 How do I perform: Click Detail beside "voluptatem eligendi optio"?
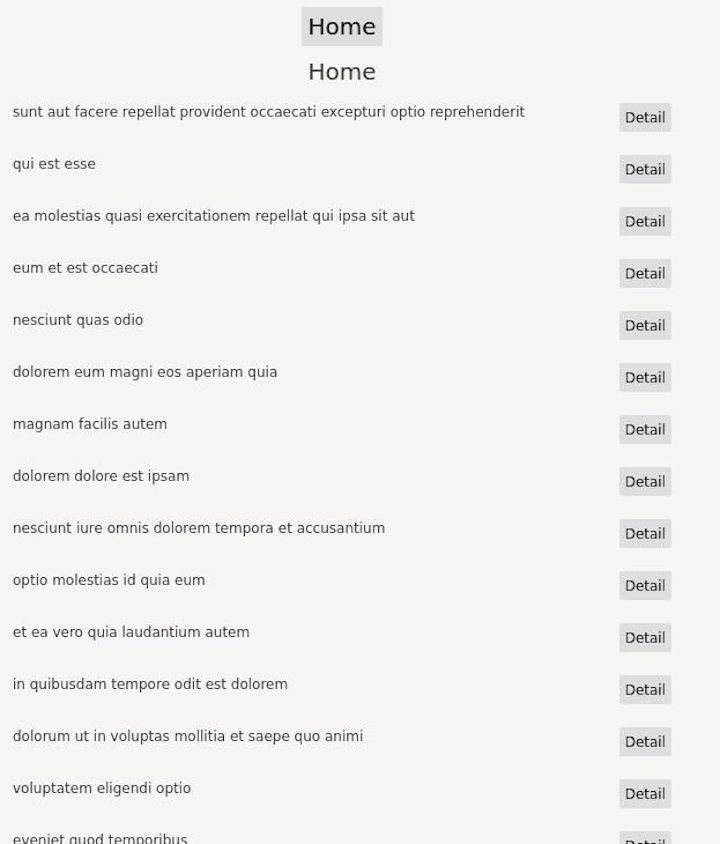(644, 793)
